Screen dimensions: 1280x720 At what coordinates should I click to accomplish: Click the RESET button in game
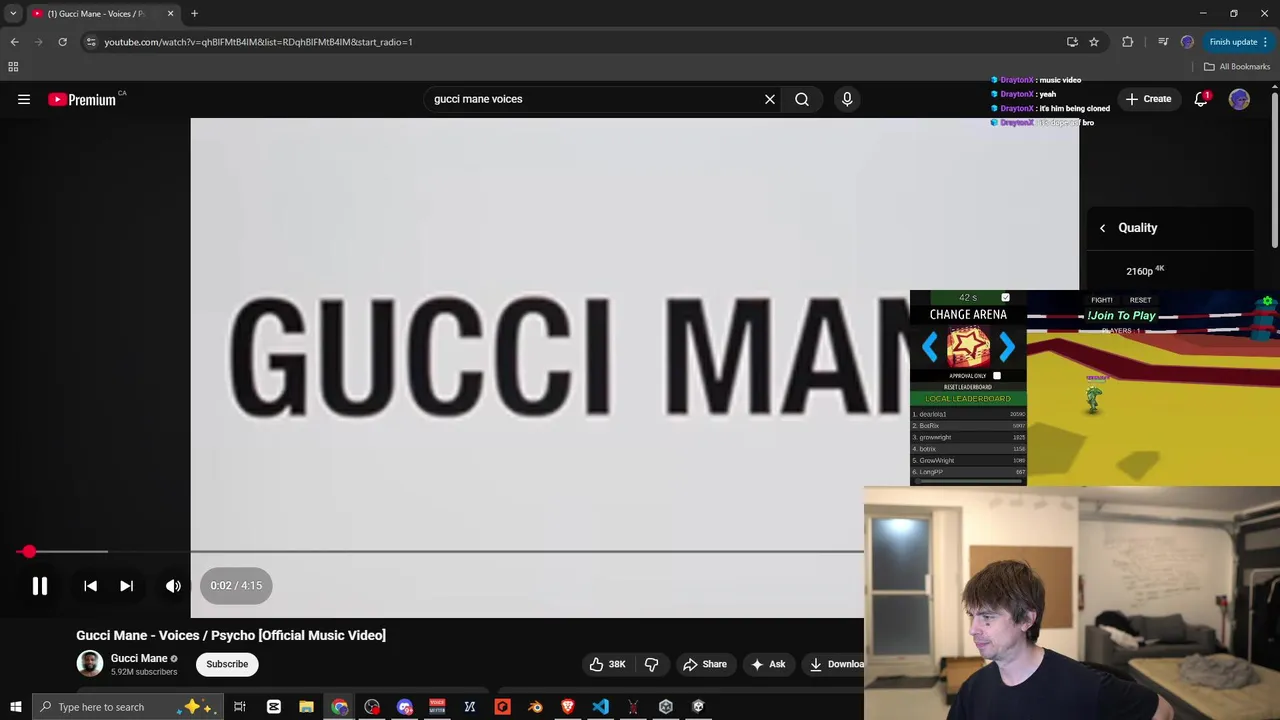[x=1140, y=300]
